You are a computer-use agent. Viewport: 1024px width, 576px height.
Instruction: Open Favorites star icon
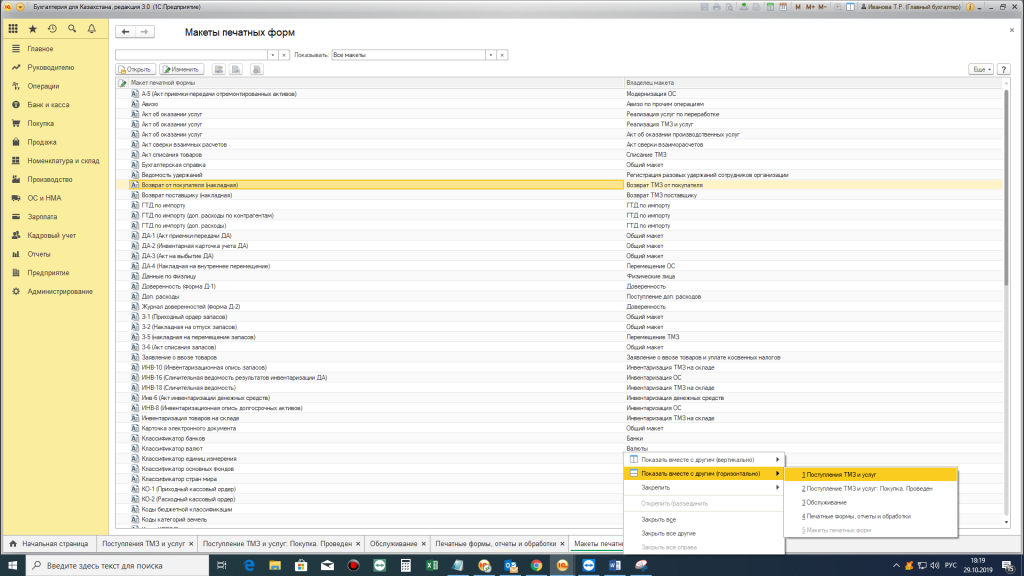pos(33,29)
